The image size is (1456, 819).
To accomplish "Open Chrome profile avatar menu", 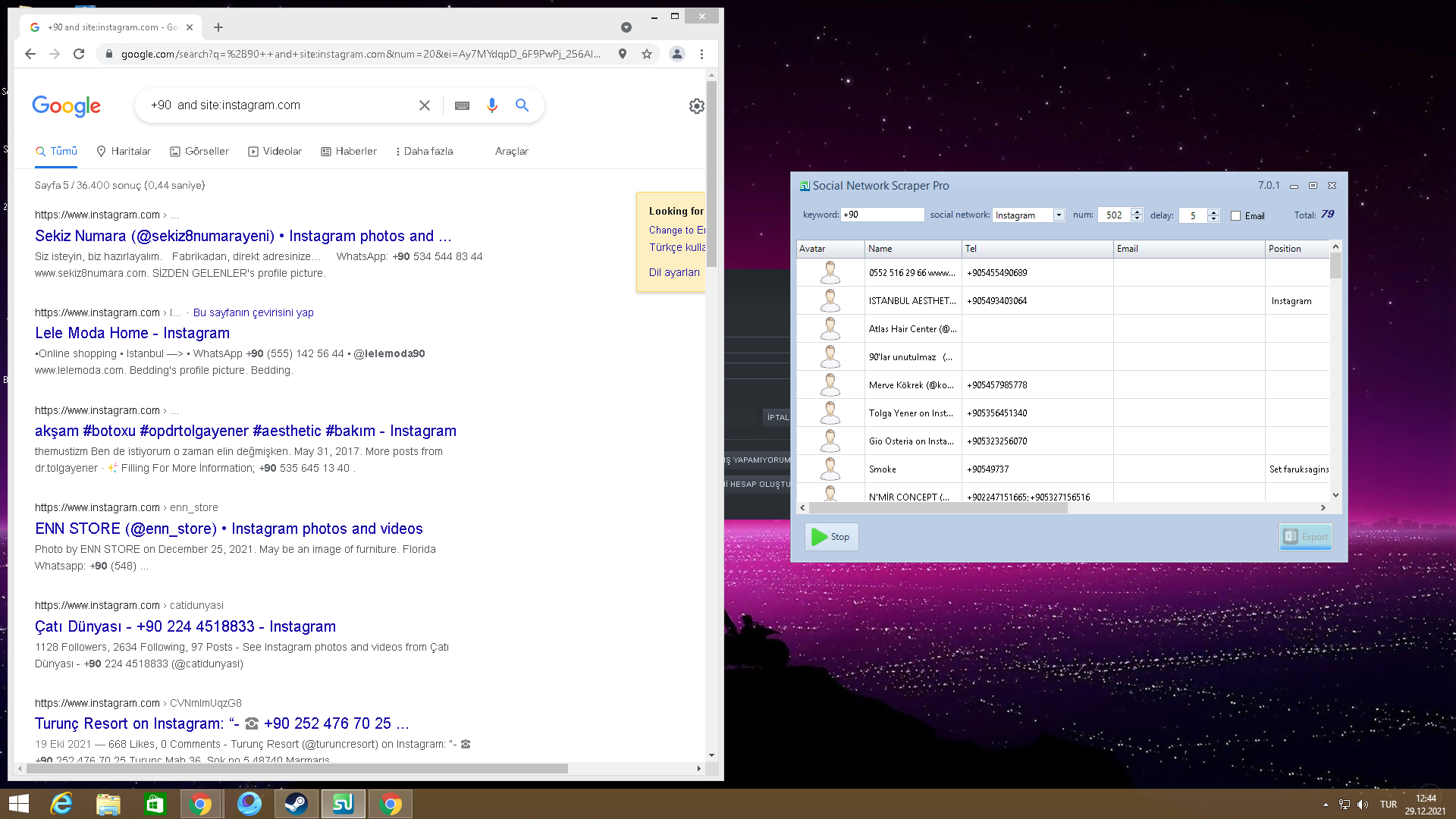I will [x=677, y=54].
